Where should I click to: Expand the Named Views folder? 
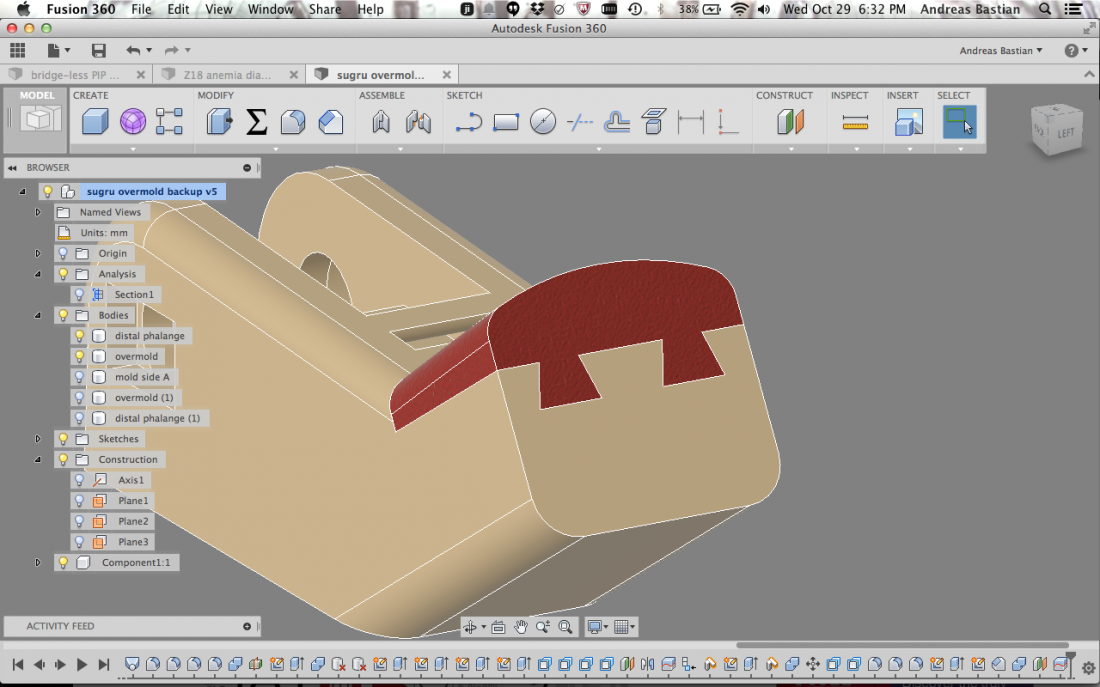coord(38,212)
